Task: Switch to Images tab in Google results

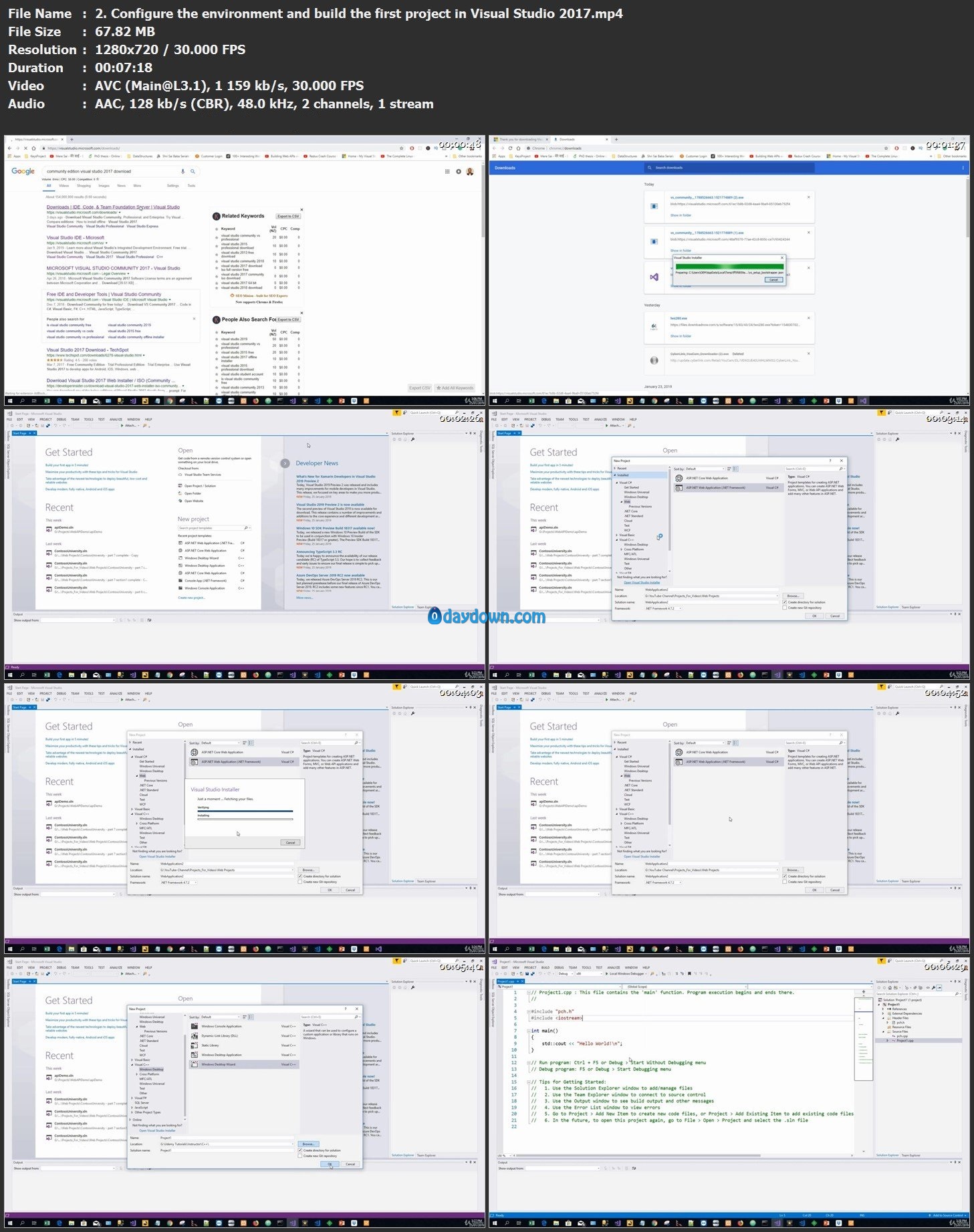Action: [104, 186]
